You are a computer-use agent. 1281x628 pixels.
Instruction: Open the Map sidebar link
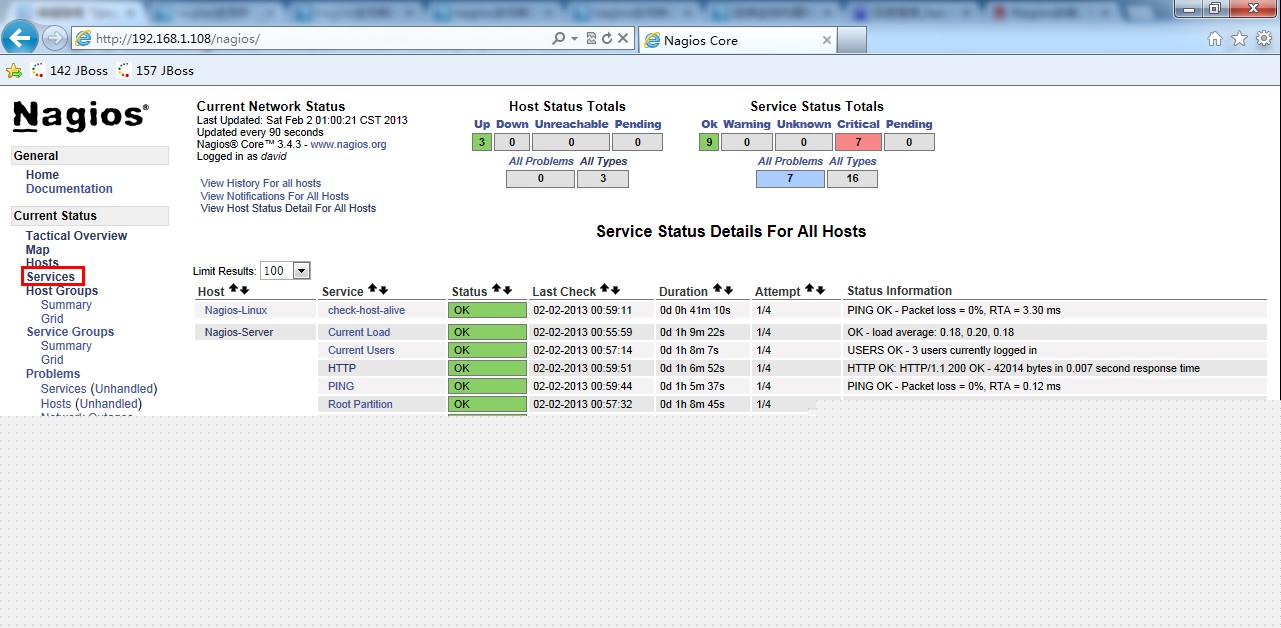37,250
